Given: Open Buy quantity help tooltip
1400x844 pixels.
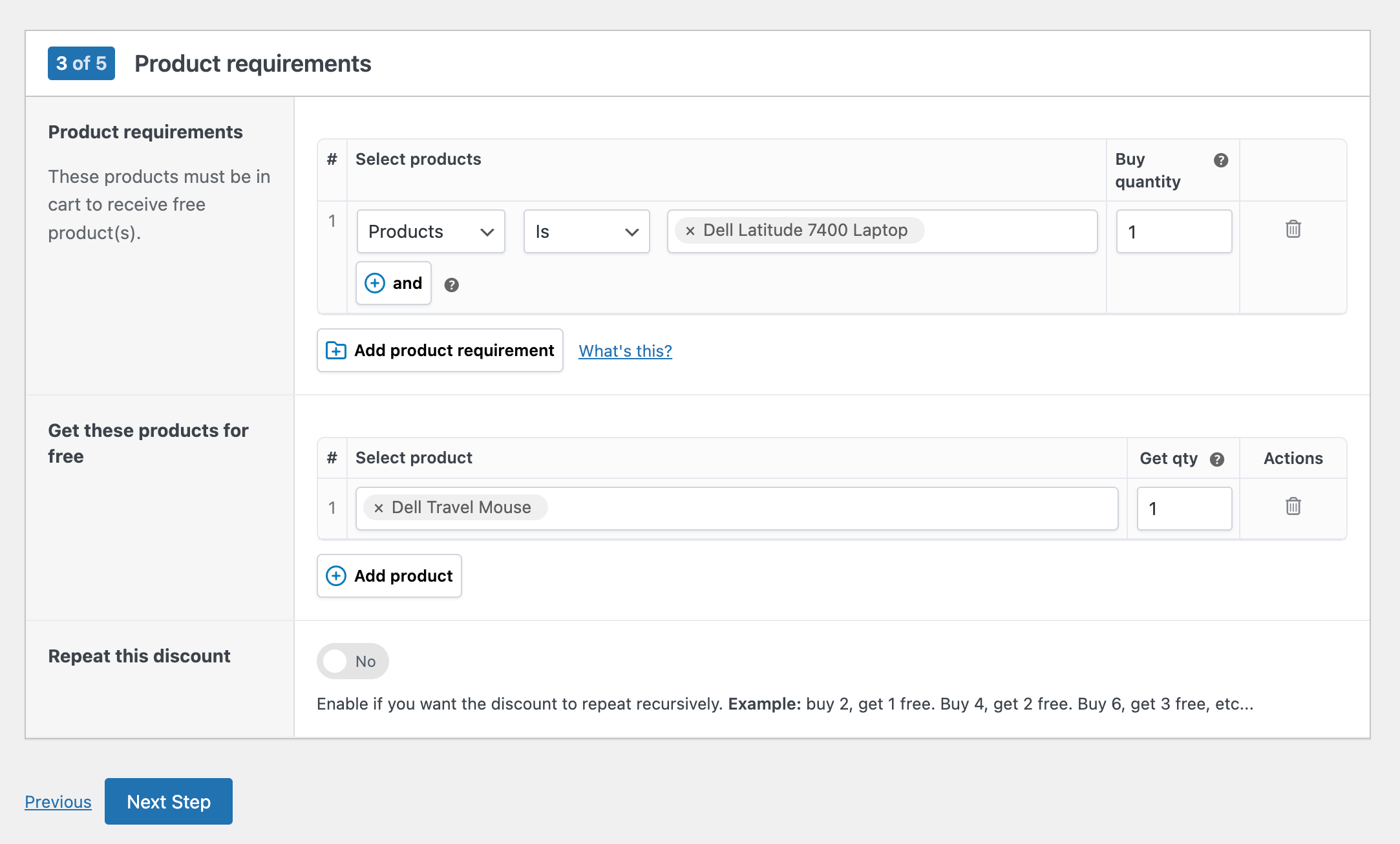Looking at the screenshot, I should click(x=1220, y=160).
